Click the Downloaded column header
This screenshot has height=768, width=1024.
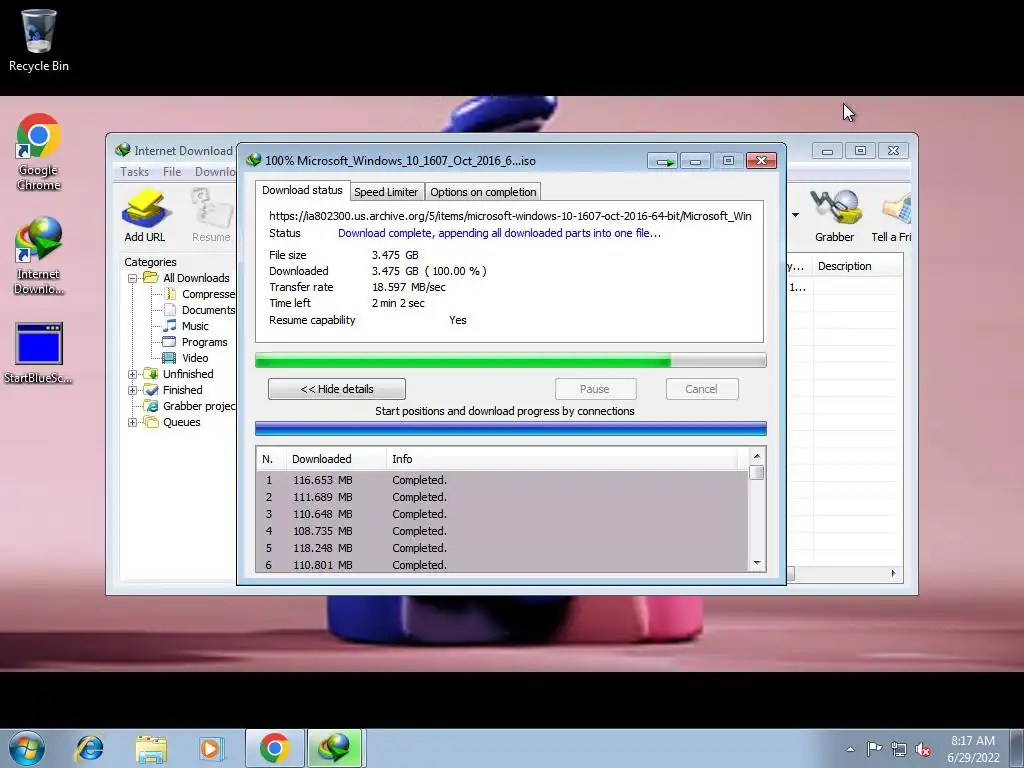(336, 459)
